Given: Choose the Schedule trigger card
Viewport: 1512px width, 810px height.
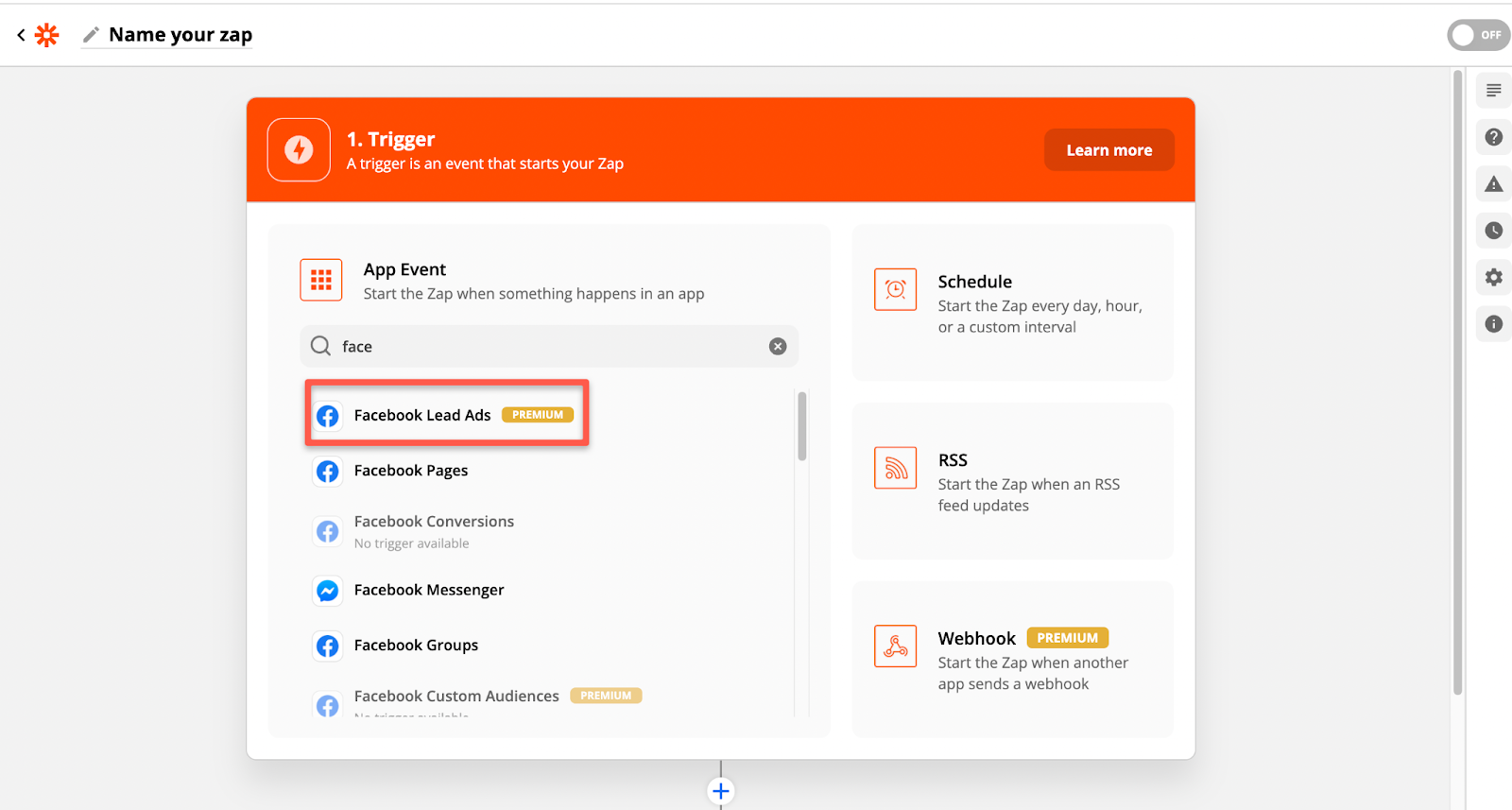Looking at the screenshot, I should coord(1013,302).
